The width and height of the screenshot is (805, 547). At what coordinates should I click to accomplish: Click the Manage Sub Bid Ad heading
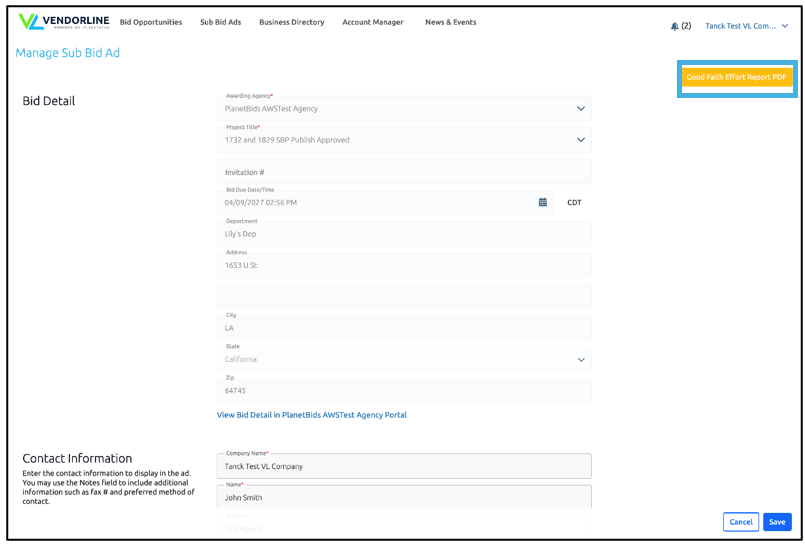pos(67,53)
